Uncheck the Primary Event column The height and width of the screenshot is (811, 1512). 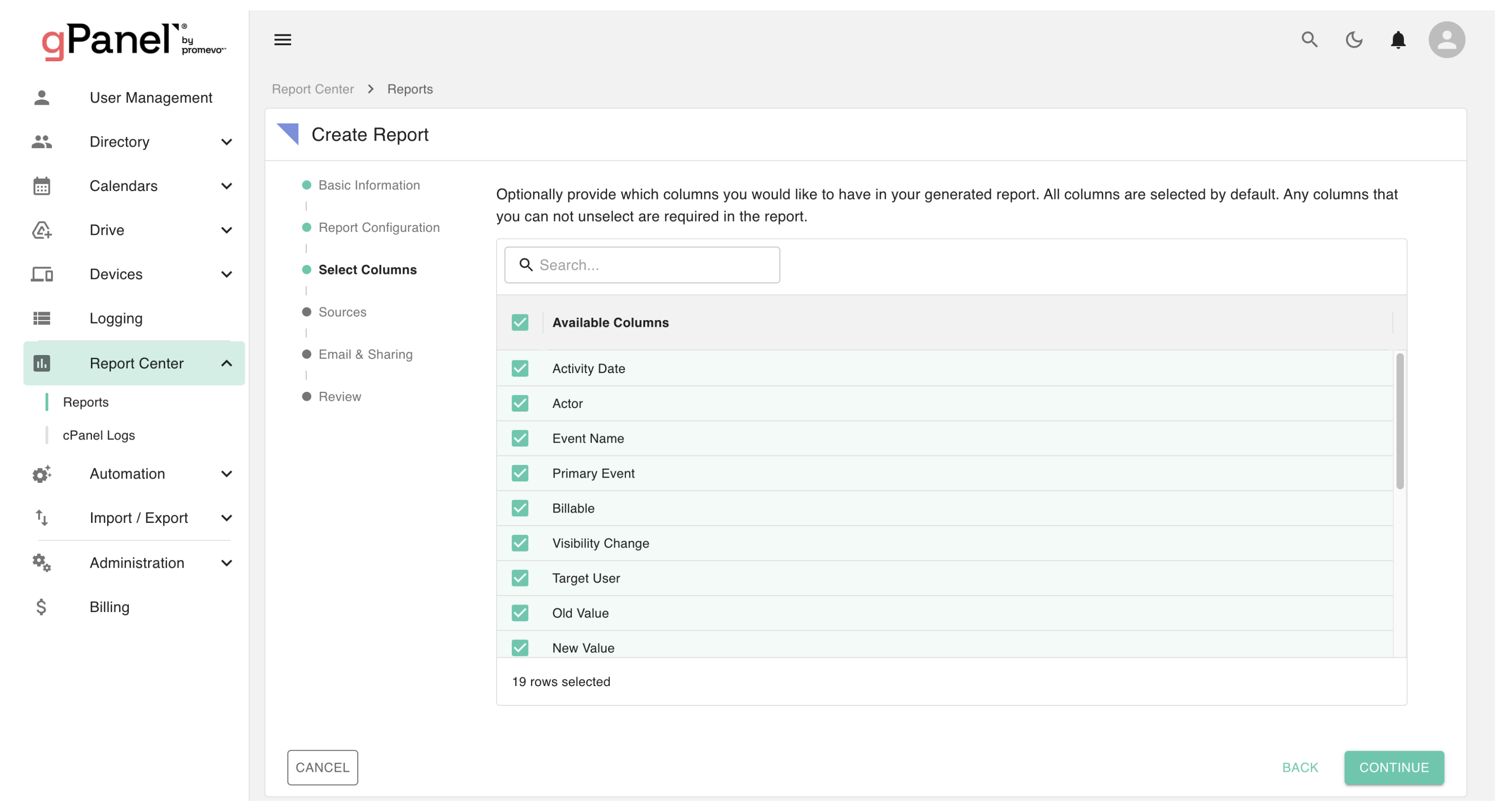coord(519,473)
